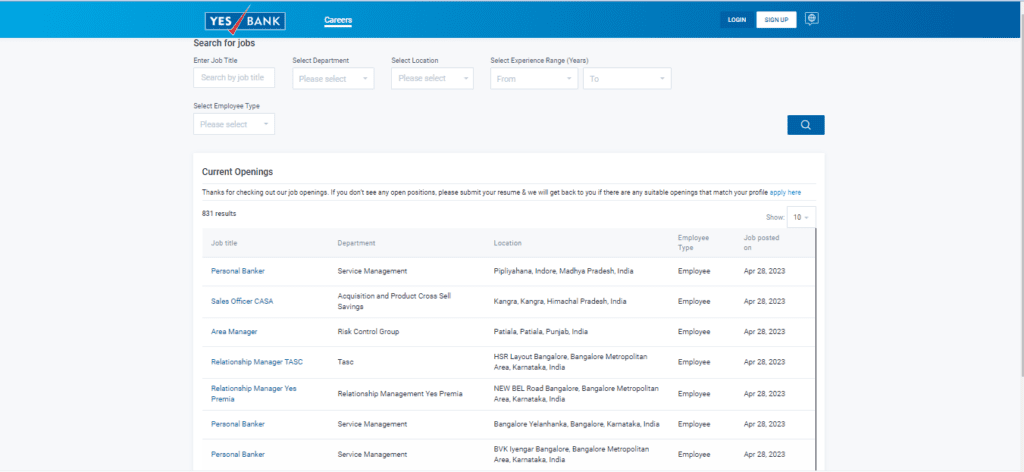Click the SIGN UP button
1024x472 pixels.
(x=776, y=20)
